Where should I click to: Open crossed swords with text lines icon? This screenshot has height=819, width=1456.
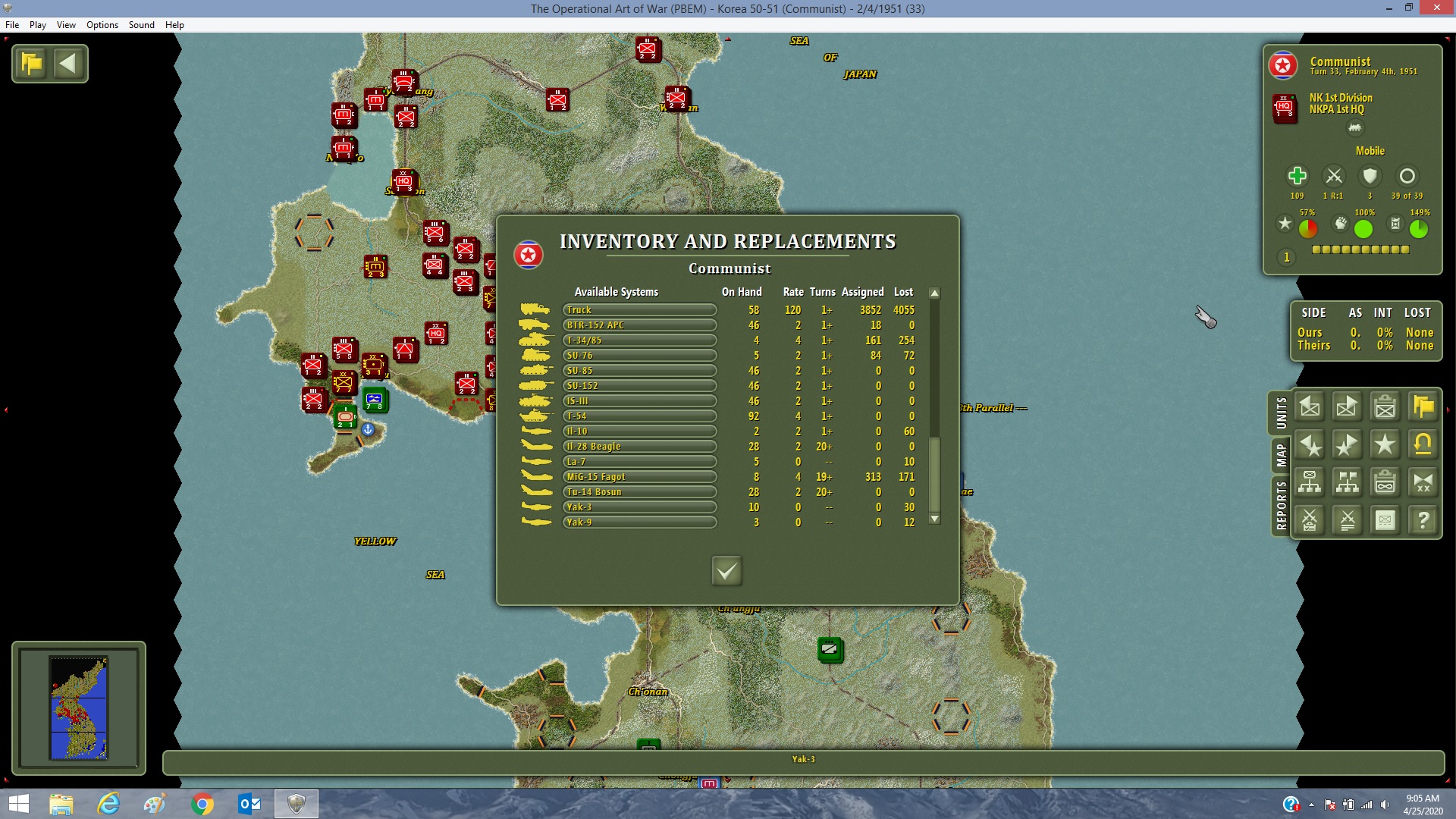[1348, 520]
